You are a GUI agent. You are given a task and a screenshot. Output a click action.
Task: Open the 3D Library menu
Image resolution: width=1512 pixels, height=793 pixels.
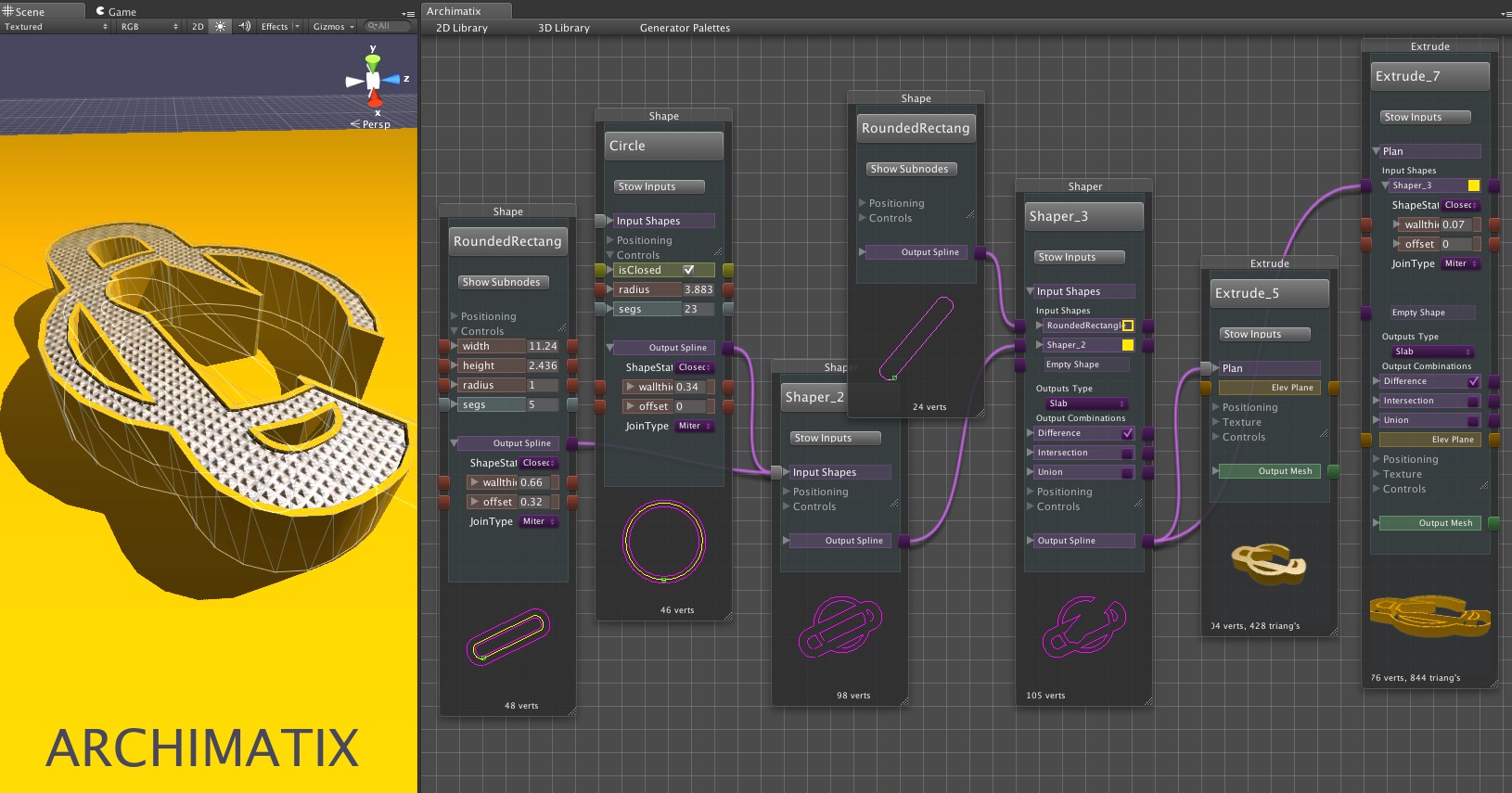pos(564,28)
